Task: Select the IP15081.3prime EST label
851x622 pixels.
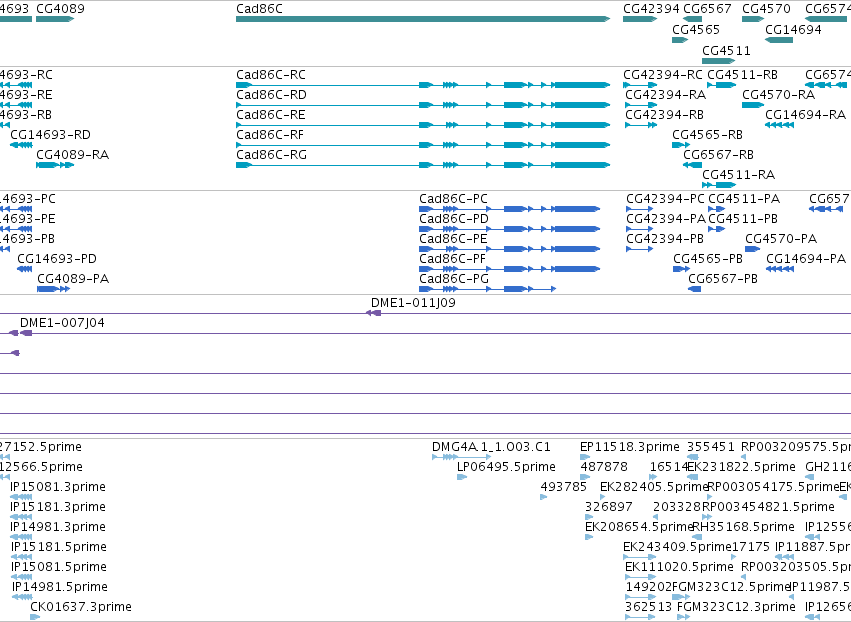Action: tap(58, 487)
